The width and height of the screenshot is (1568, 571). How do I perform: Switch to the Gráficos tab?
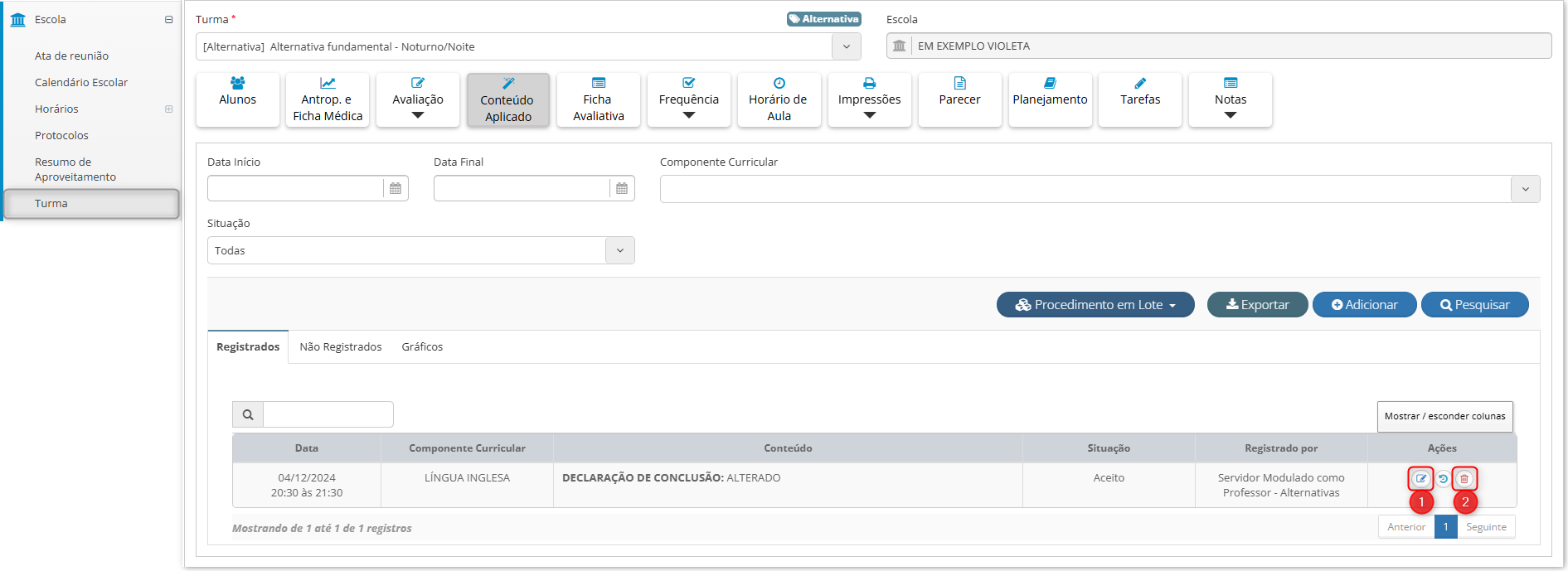[x=422, y=346]
